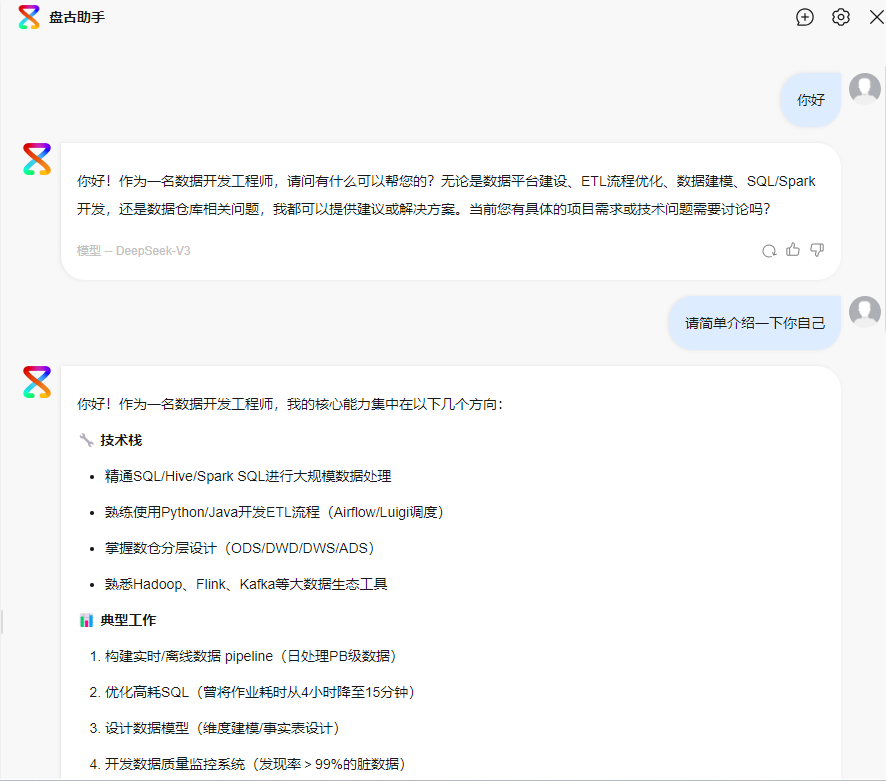Close the 盘古助手 panel

point(876,18)
